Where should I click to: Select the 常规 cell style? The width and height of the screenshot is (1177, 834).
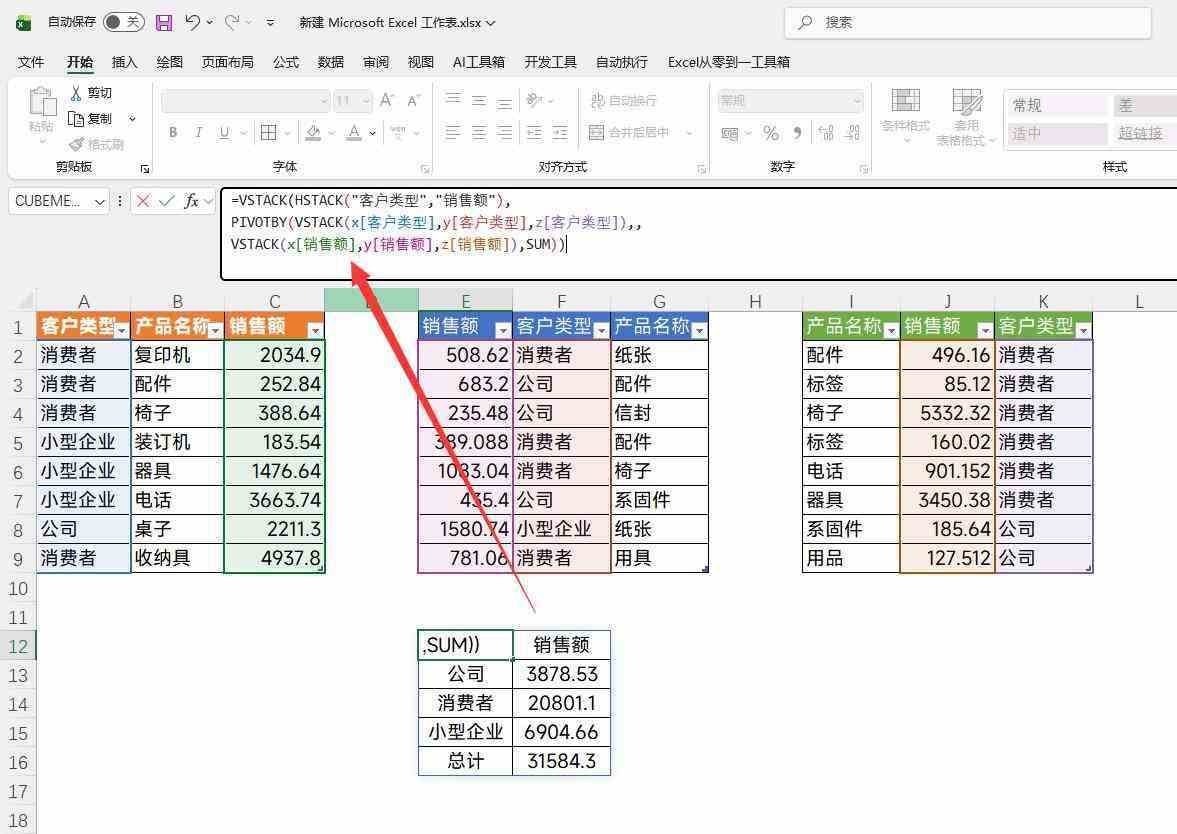pos(1056,105)
